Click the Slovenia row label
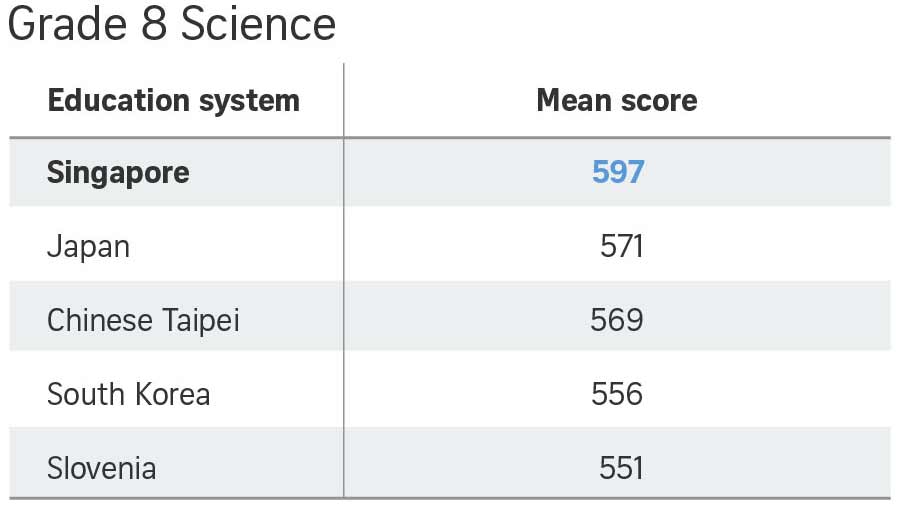The image size is (897, 514). click(101, 467)
